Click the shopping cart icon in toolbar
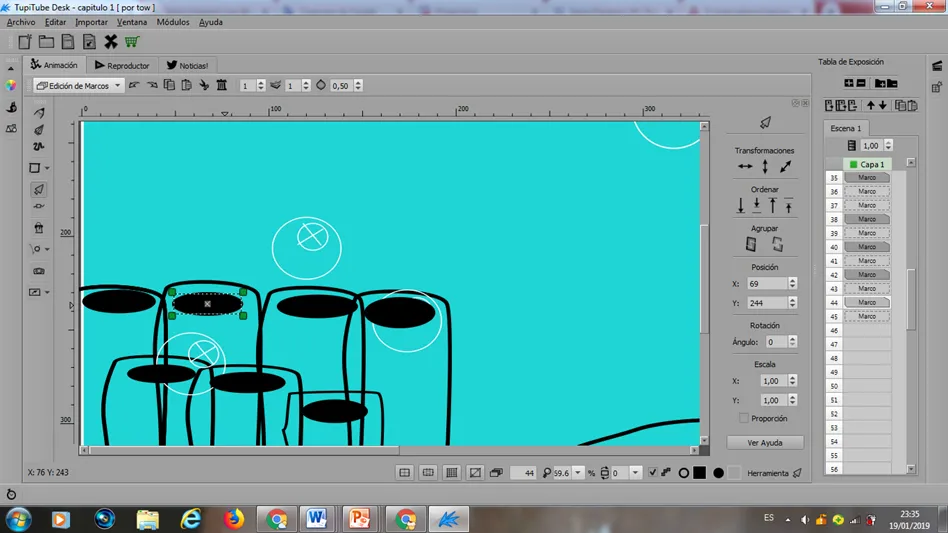The height and width of the screenshot is (533, 948). pyautogui.click(x=132, y=42)
